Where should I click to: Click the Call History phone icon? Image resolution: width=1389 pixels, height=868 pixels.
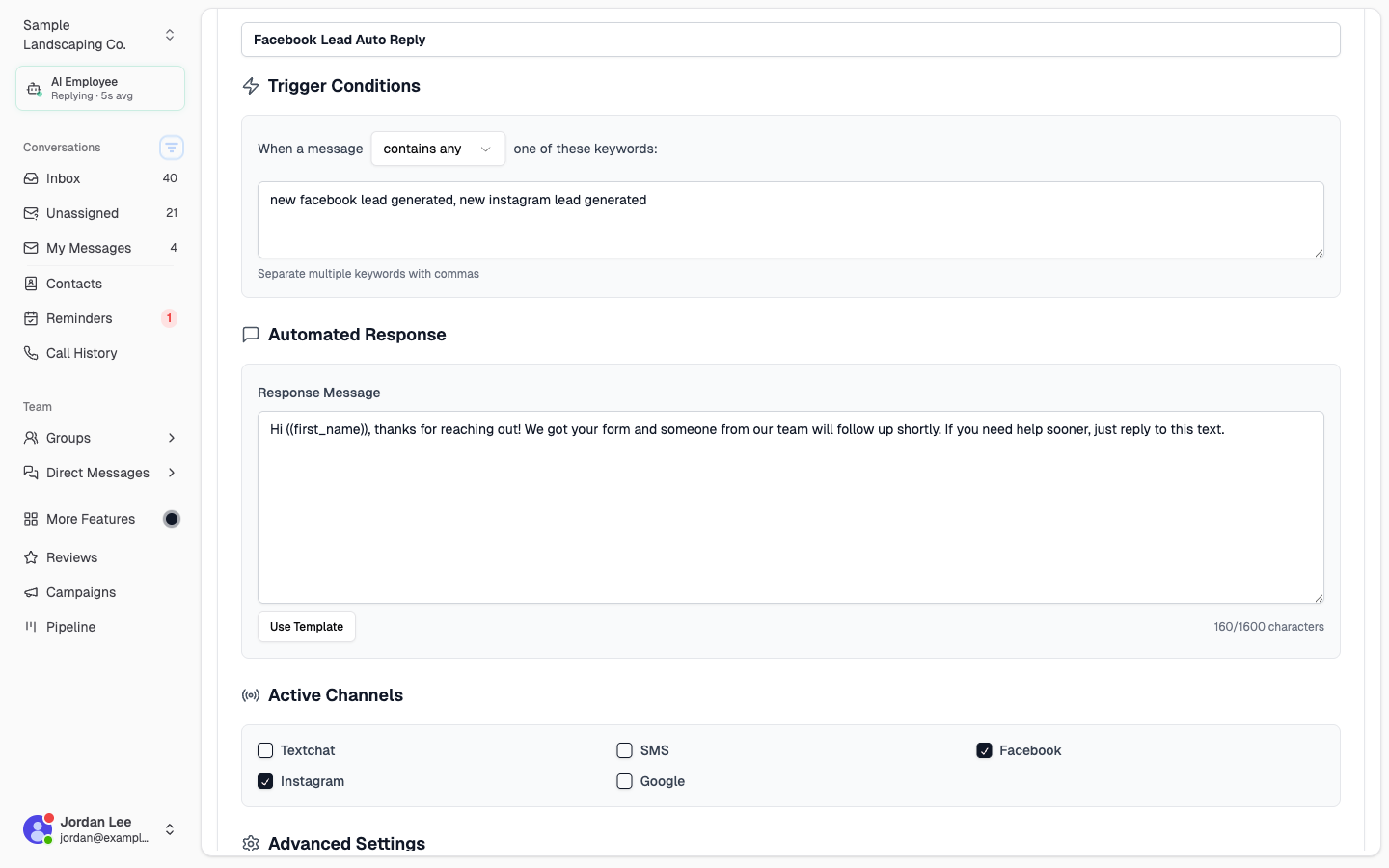click(31, 353)
